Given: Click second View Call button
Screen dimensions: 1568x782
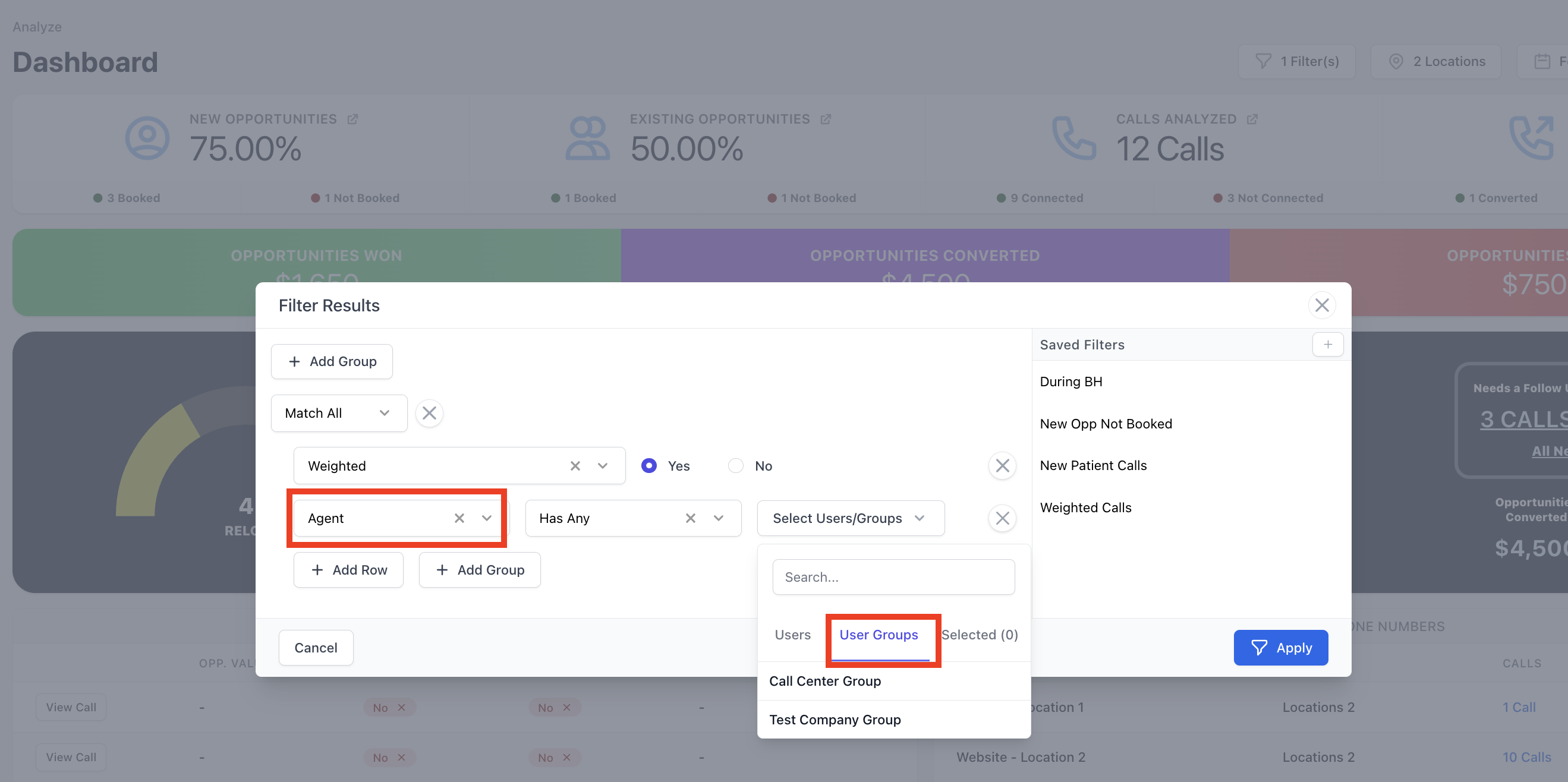Looking at the screenshot, I should (71, 757).
